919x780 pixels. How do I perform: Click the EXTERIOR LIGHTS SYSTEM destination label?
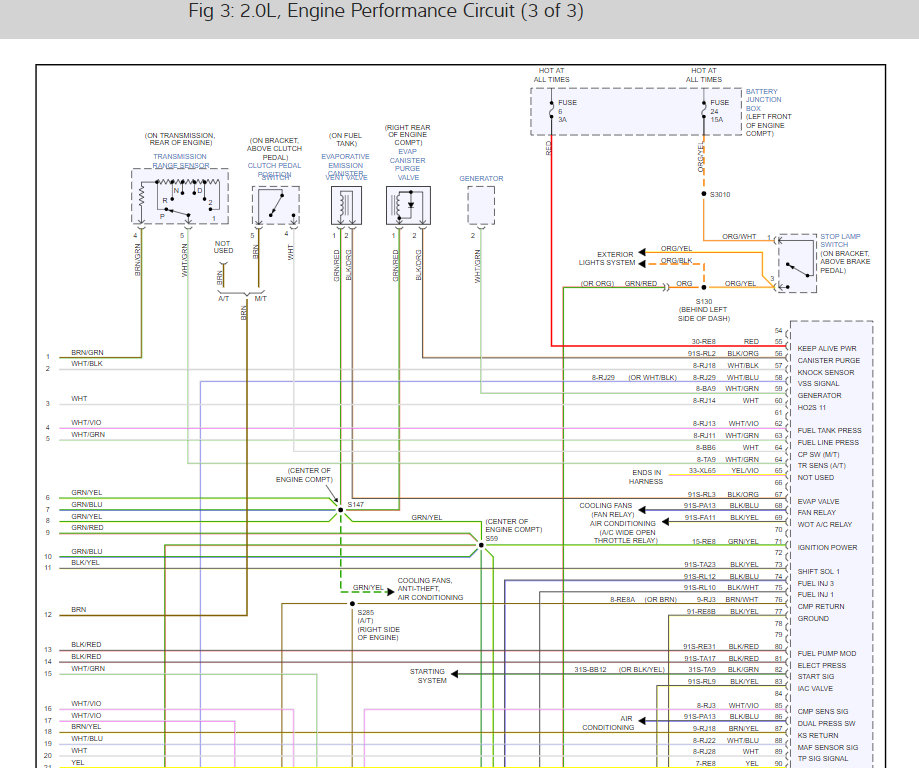607,258
